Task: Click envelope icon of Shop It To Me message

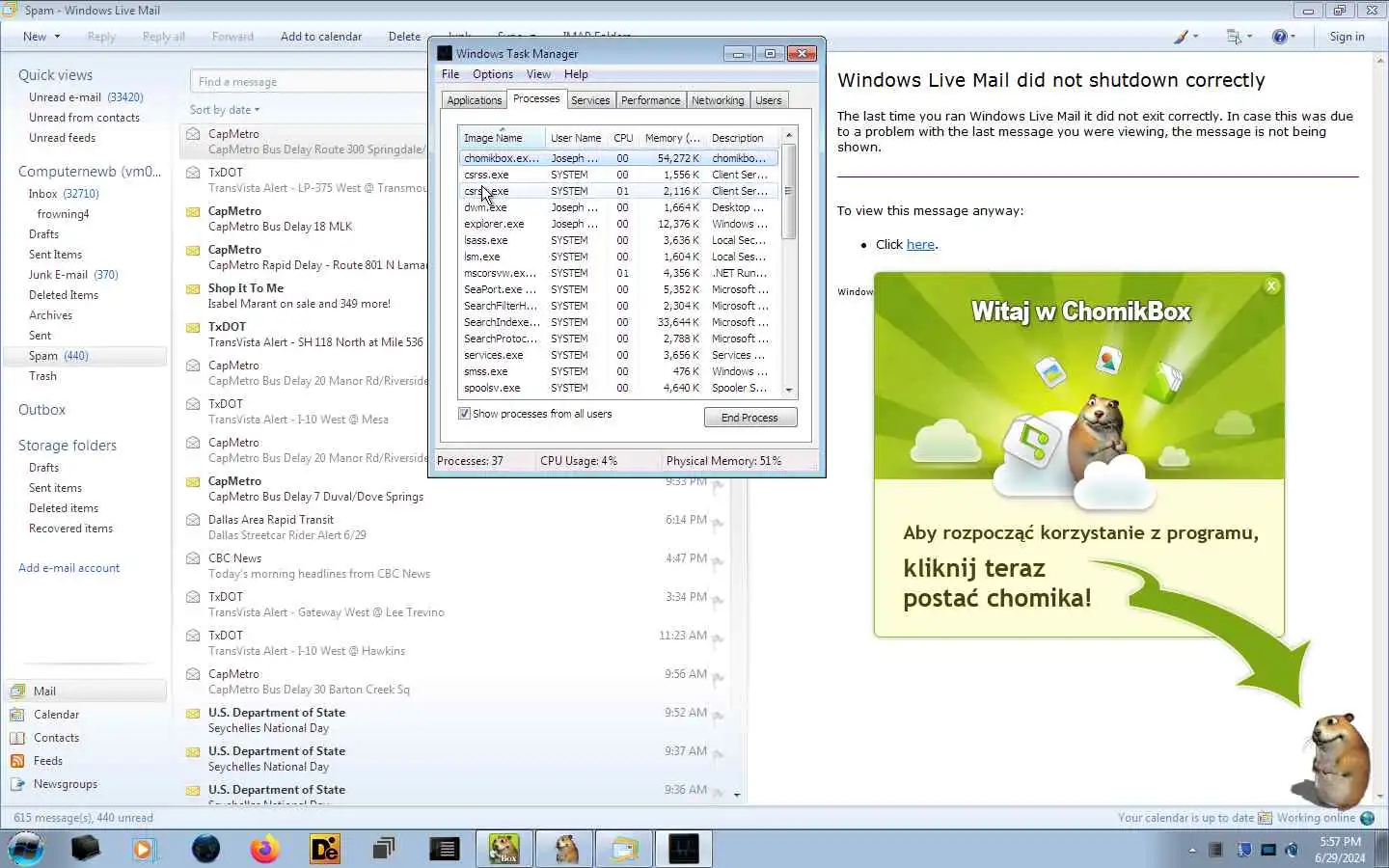Action: (193, 288)
